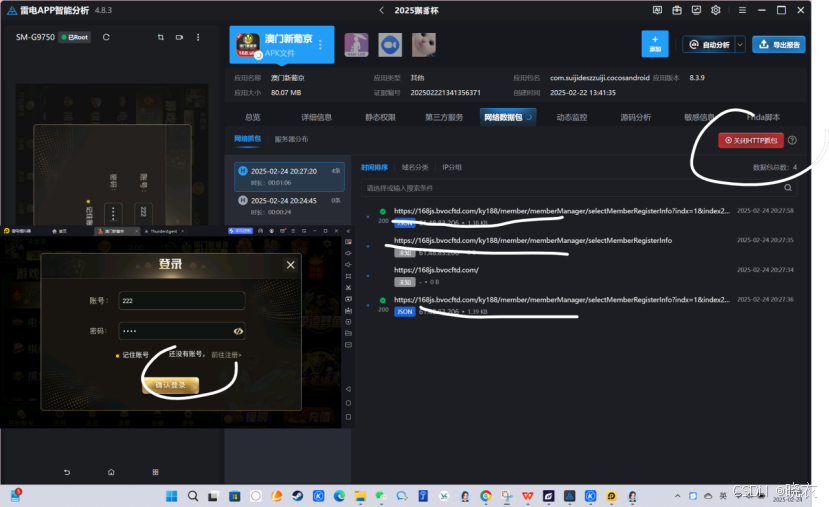The height and width of the screenshot is (507, 829).
Task: Select the cat photo app thumbnail
Action: [424, 45]
